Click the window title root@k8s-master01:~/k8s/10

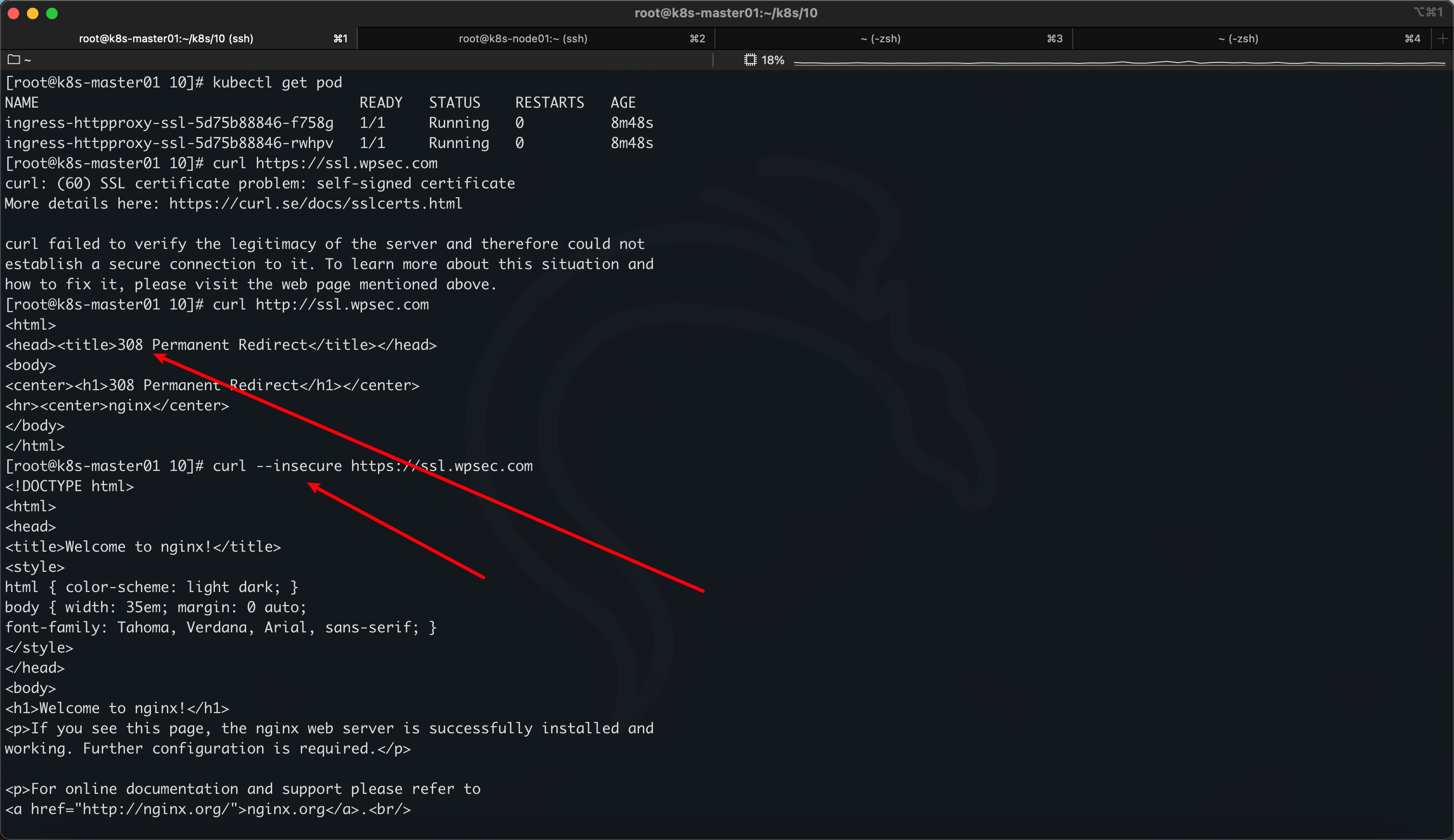click(x=726, y=12)
